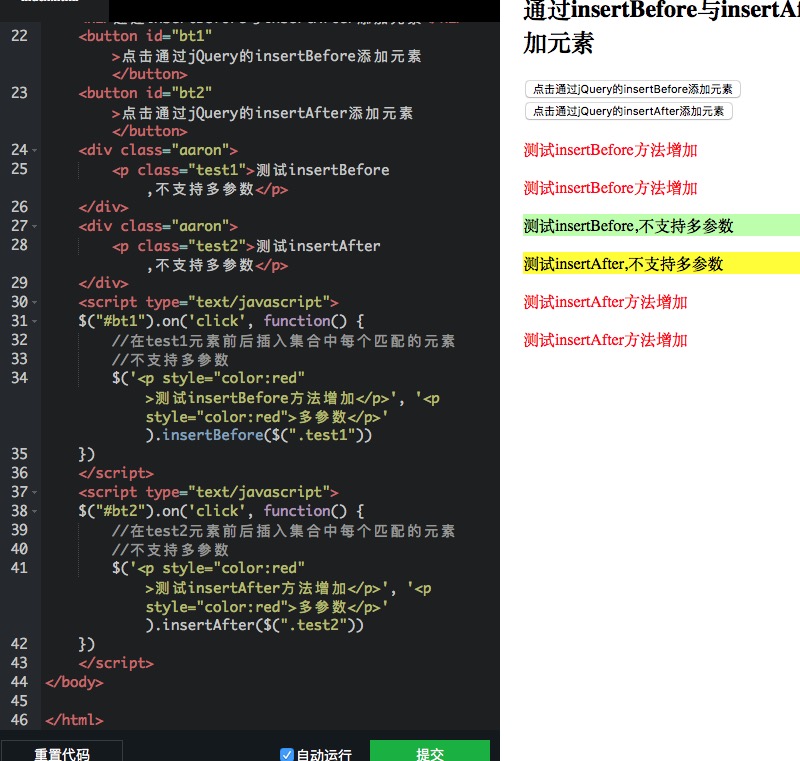Fold the click function at line 38
Image resolution: width=800 pixels, height=761 pixels.
click(35, 512)
